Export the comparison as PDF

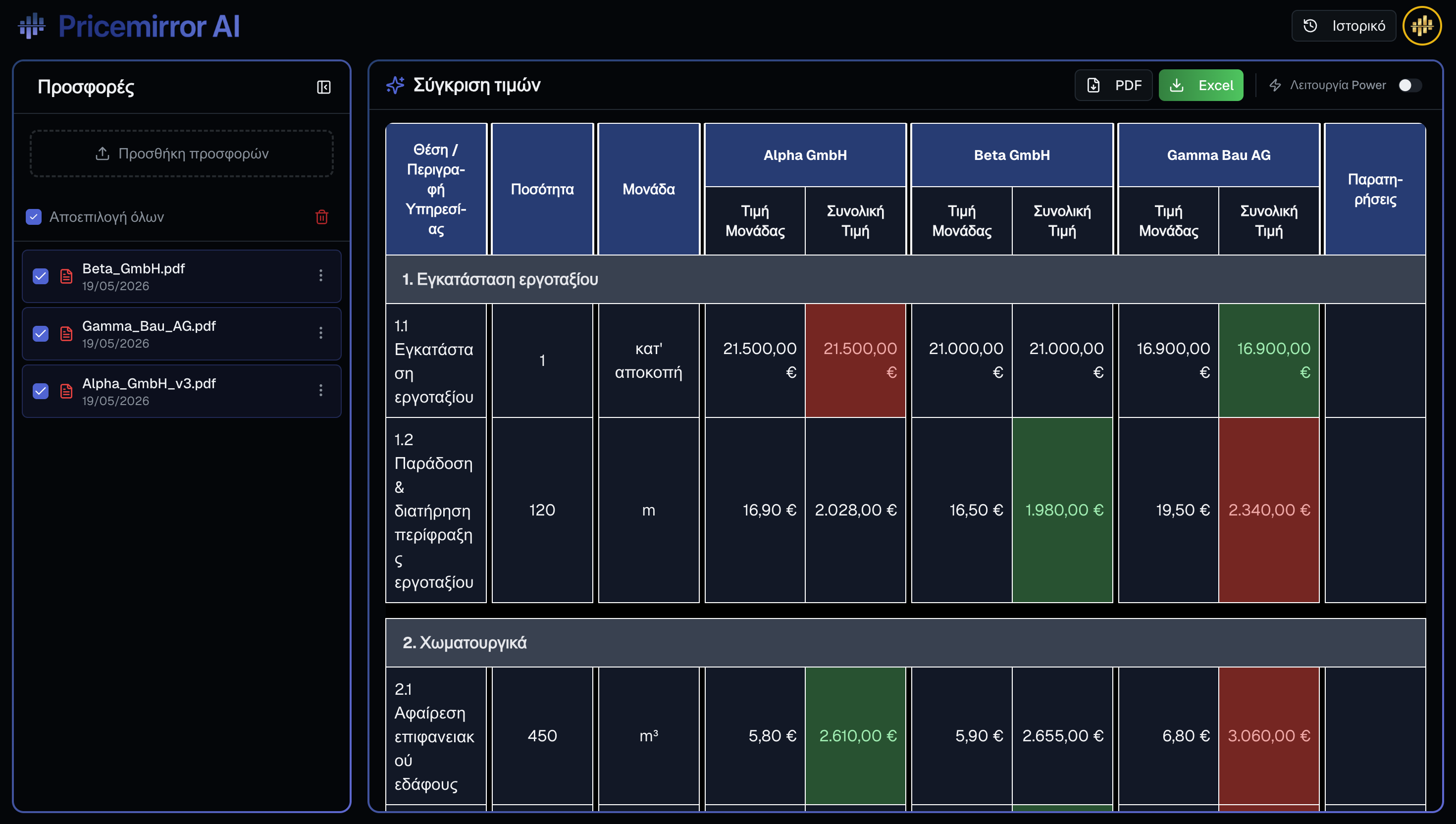pyautogui.click(x=1113, y=86)
